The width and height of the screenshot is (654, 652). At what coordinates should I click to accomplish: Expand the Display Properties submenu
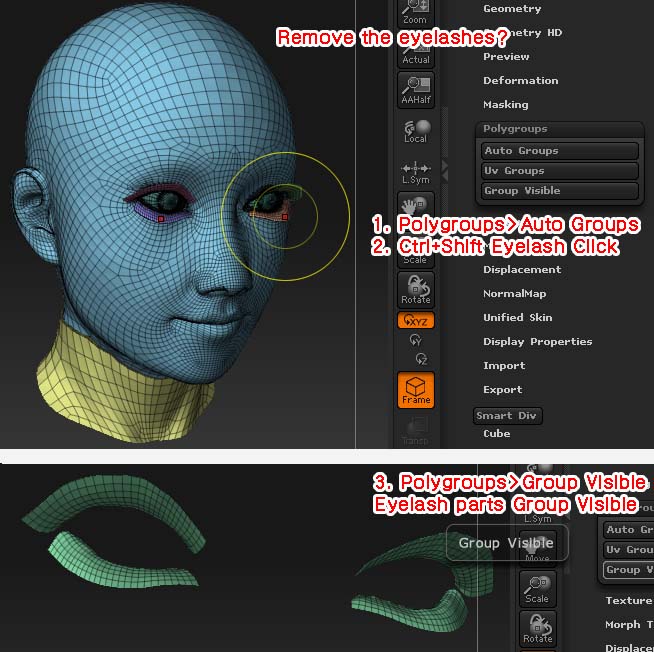click(537, 342)
